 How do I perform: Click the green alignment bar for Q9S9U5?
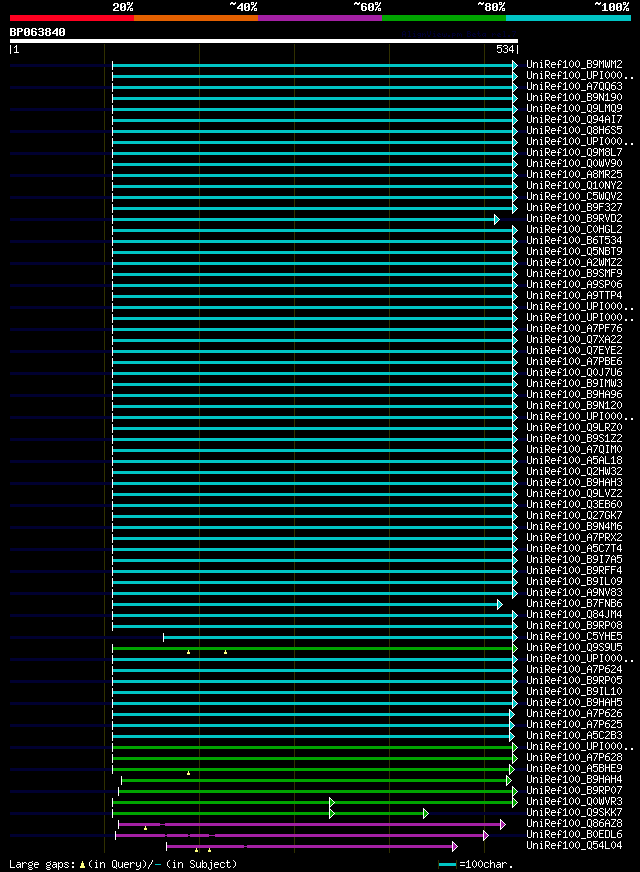(x=315, y=648)
